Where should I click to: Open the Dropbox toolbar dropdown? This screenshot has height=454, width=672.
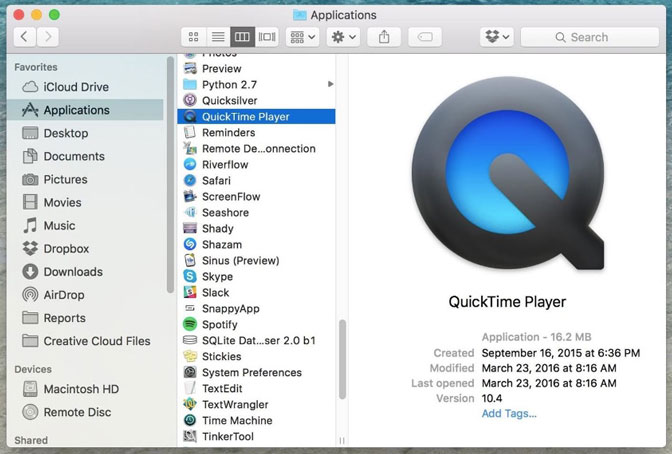pyautogui.click(x=497, y=37)
